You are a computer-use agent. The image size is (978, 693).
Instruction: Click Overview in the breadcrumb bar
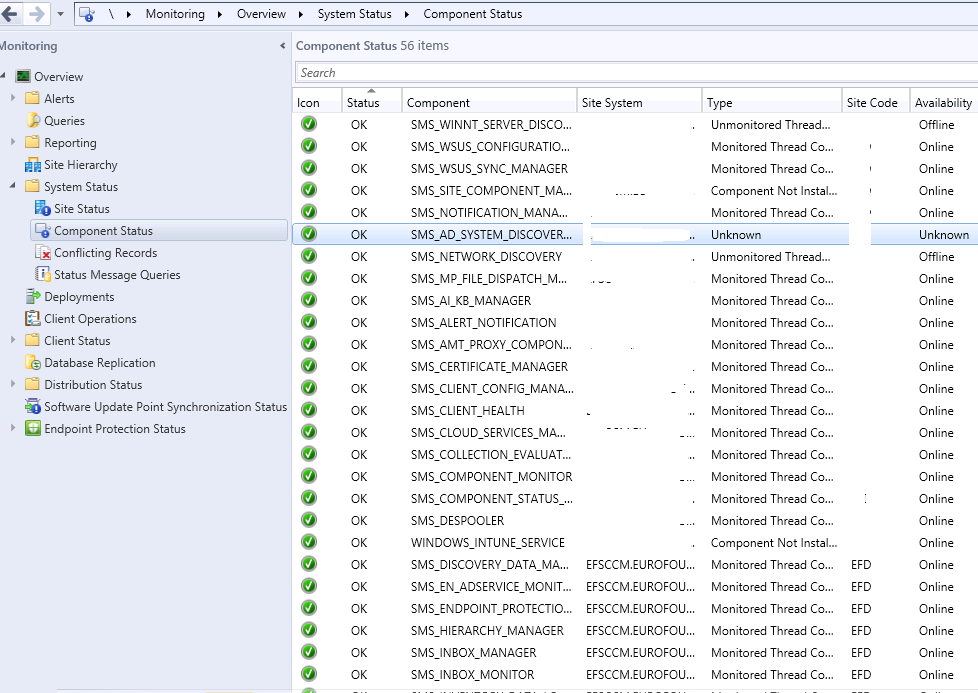click(x=261, y=13)
